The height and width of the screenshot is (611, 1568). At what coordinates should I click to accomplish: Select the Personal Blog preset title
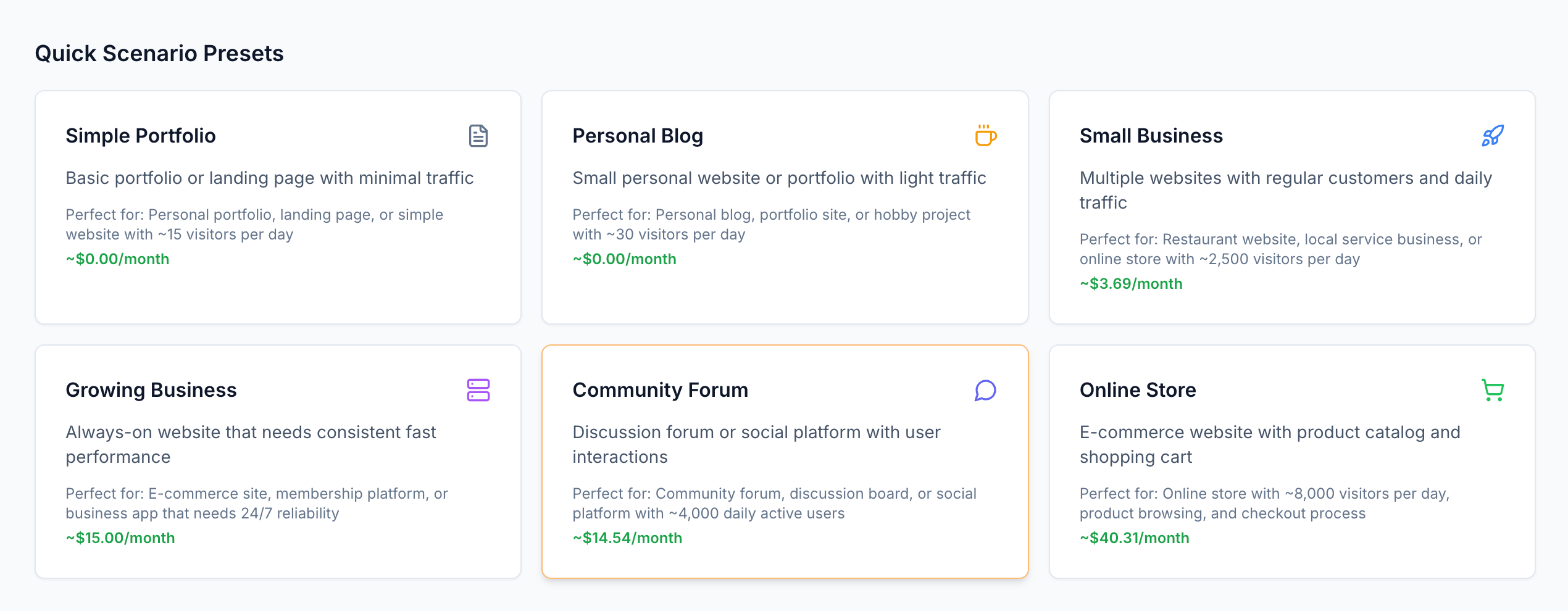[x=638, y=136]
